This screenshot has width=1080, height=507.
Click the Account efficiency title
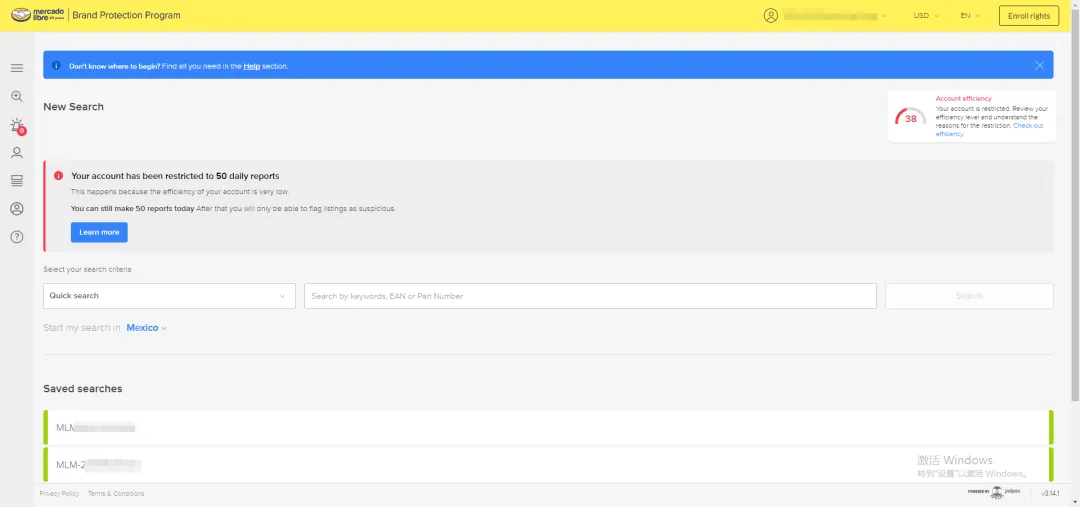[964, 99]
